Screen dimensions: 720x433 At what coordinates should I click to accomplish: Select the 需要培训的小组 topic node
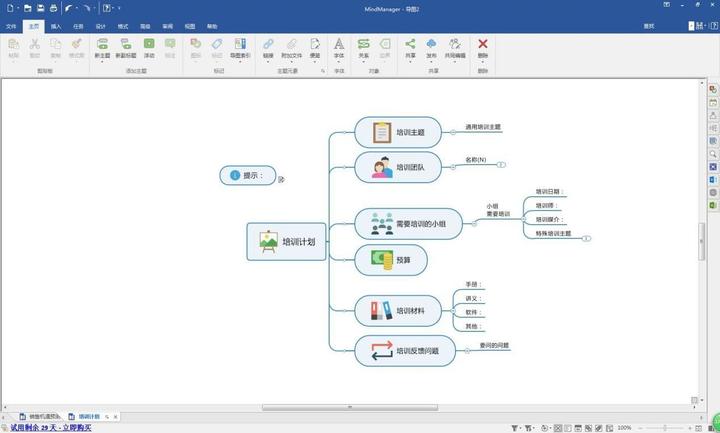coord(409,224)
